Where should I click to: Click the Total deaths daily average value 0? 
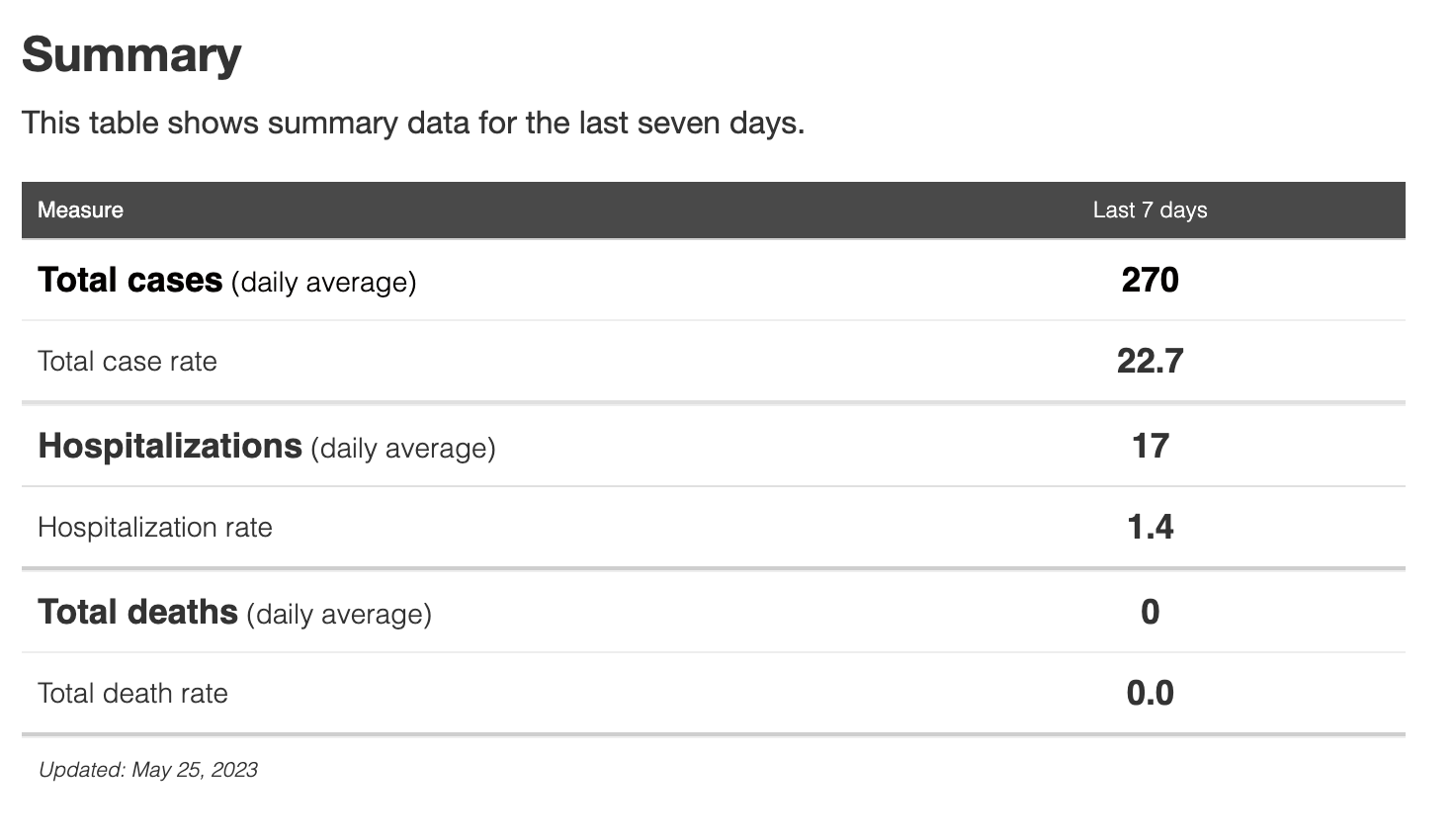[x=1150, y=613]
